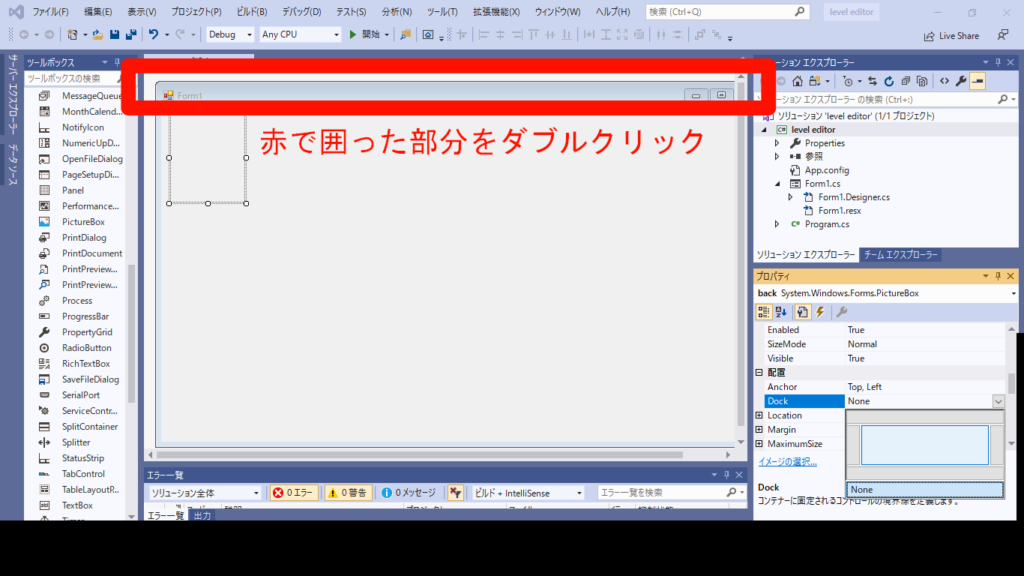The image size is (1024, 576).
Task: Click the Events lightning bolt in Properties
Action: coord(820,312)
